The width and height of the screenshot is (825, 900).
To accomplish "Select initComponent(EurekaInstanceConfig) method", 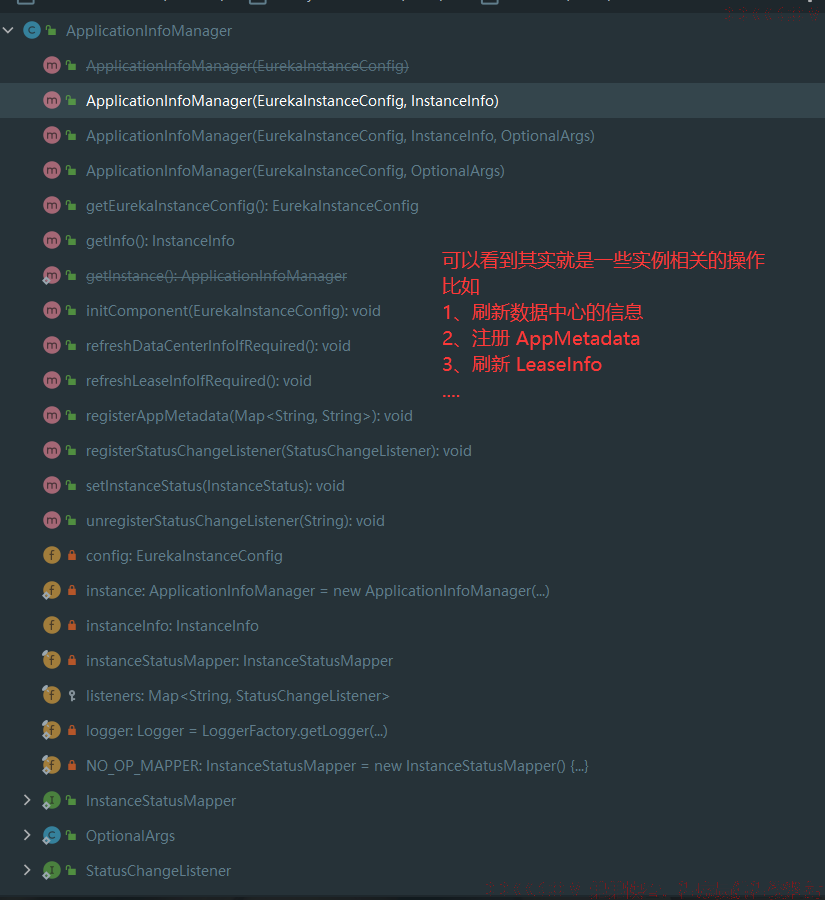I will click(x=412, y=311).
